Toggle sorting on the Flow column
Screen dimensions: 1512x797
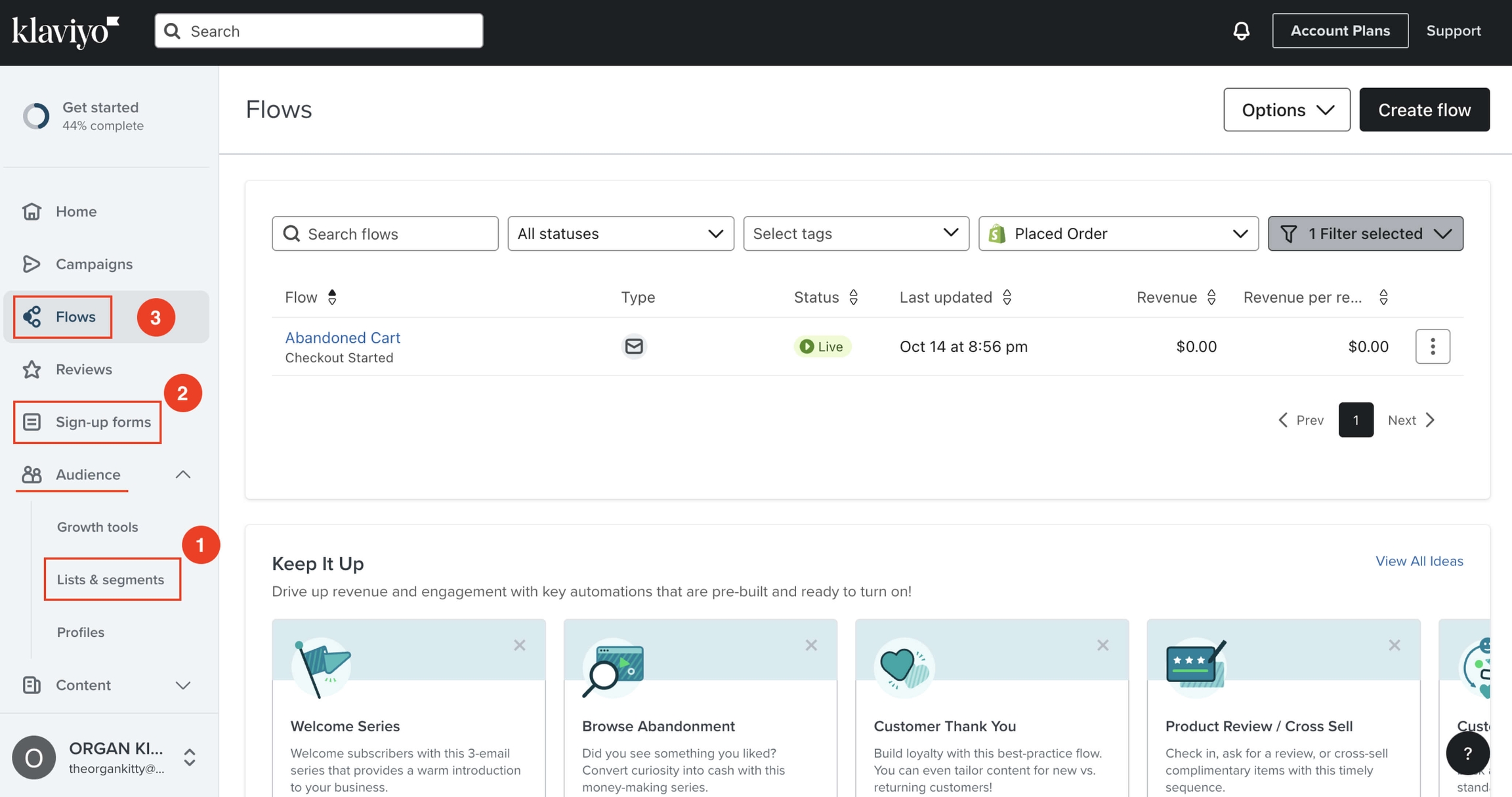tap(332, 297)
